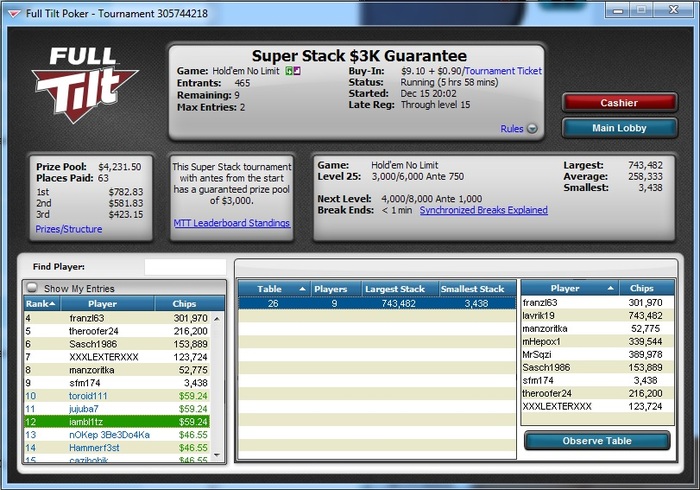This screenshot has width=700, height=490.
Task: Open the Rules link
Action: click(512, 129)
